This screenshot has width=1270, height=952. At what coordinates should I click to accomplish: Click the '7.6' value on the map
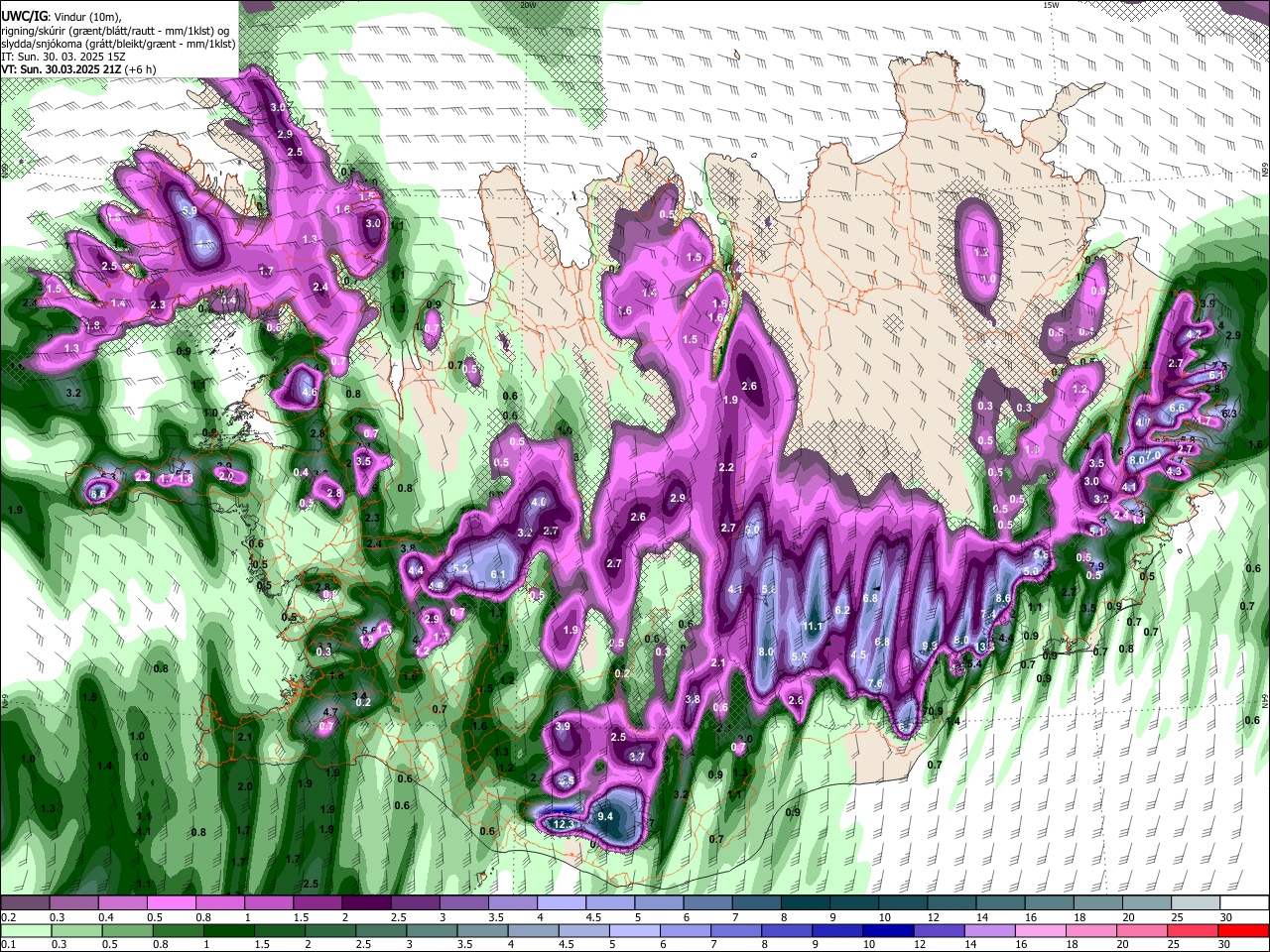point(874,684)
